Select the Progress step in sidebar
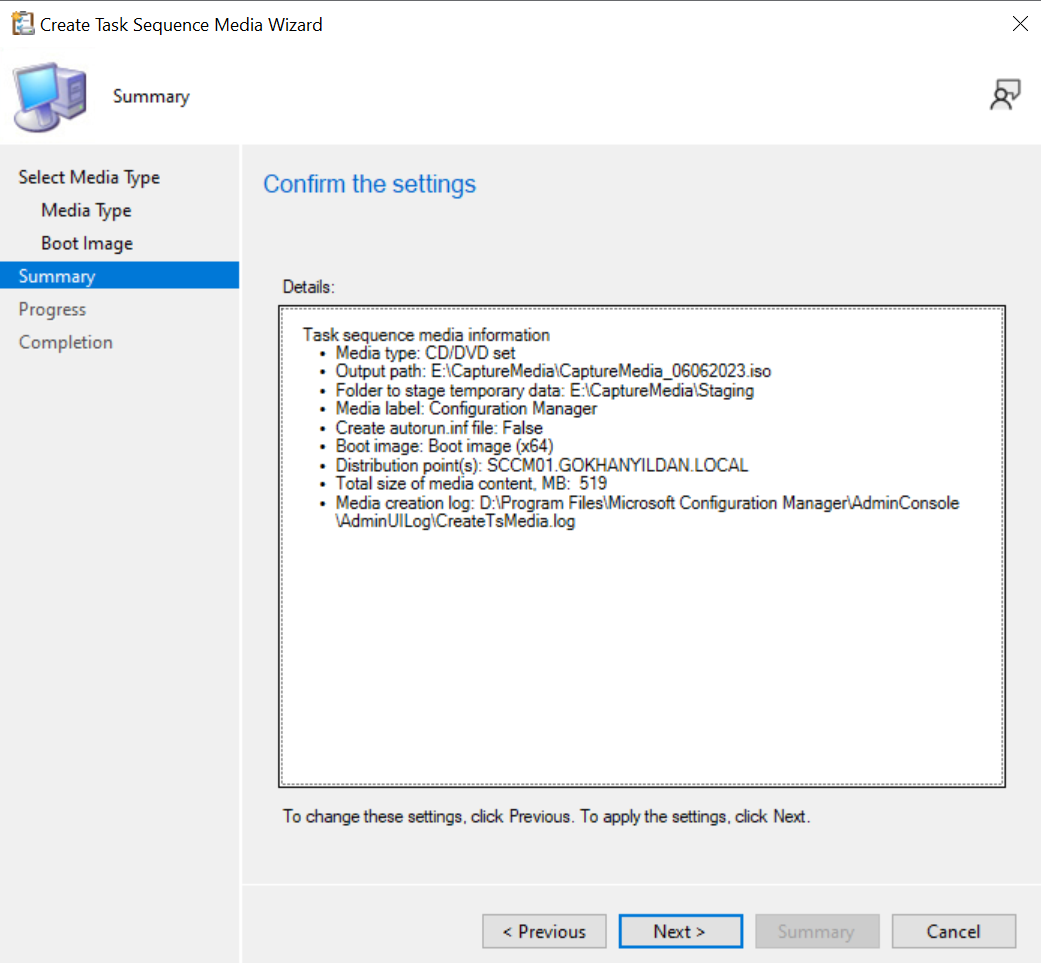 (x=52, y=310)
